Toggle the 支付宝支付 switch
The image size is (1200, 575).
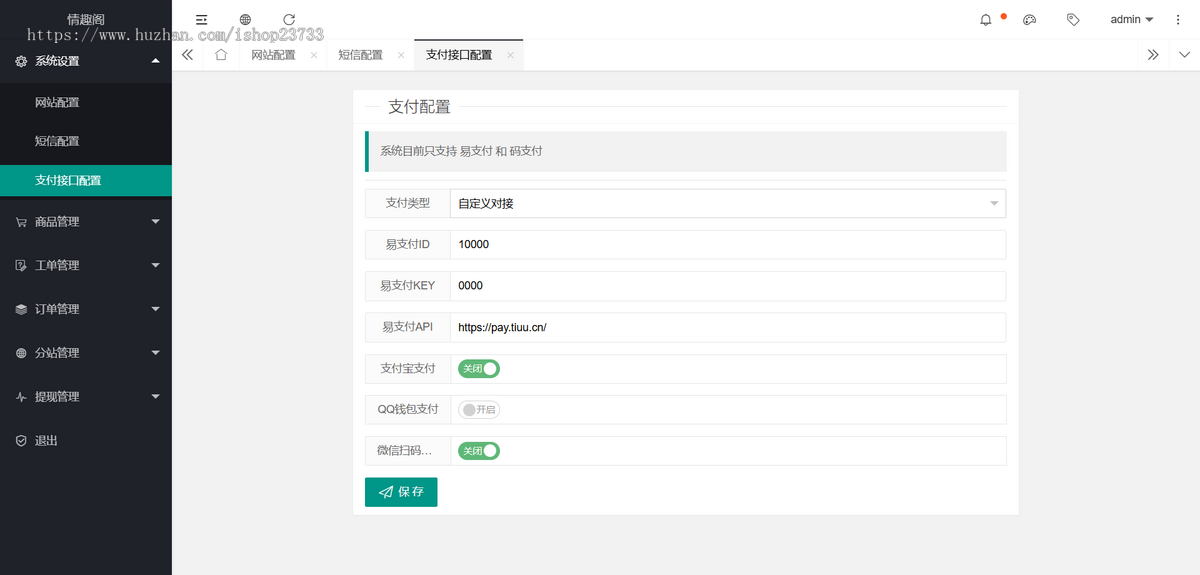tap(479, 368)
